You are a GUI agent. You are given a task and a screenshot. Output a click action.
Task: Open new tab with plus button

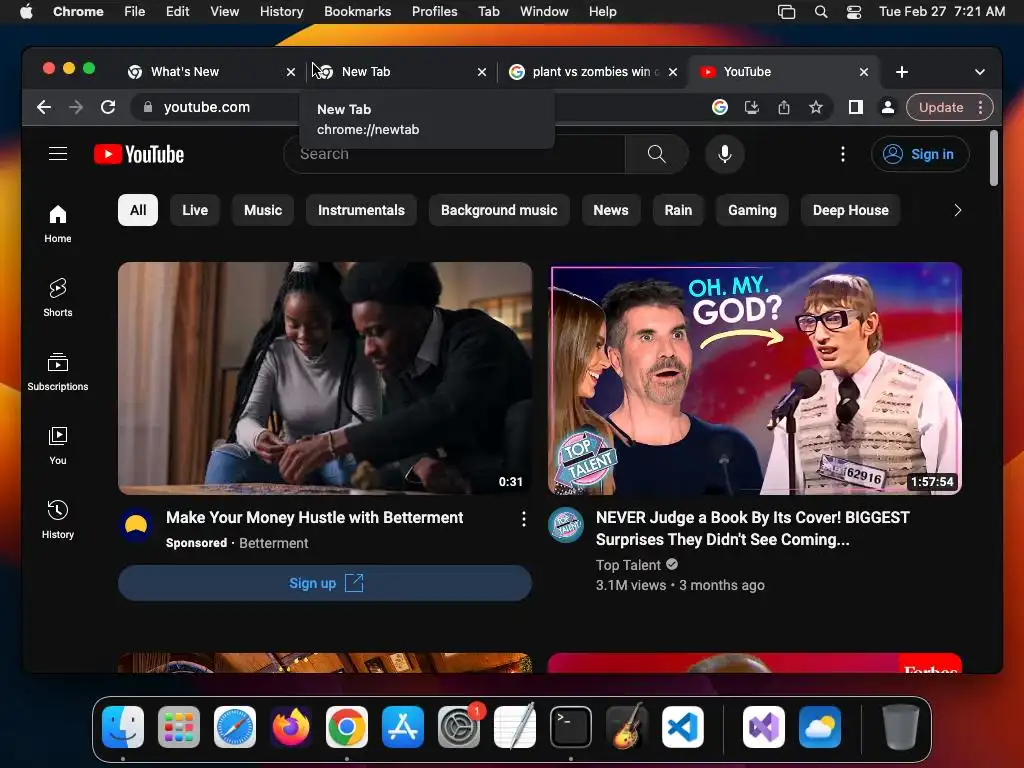(902, 72)
